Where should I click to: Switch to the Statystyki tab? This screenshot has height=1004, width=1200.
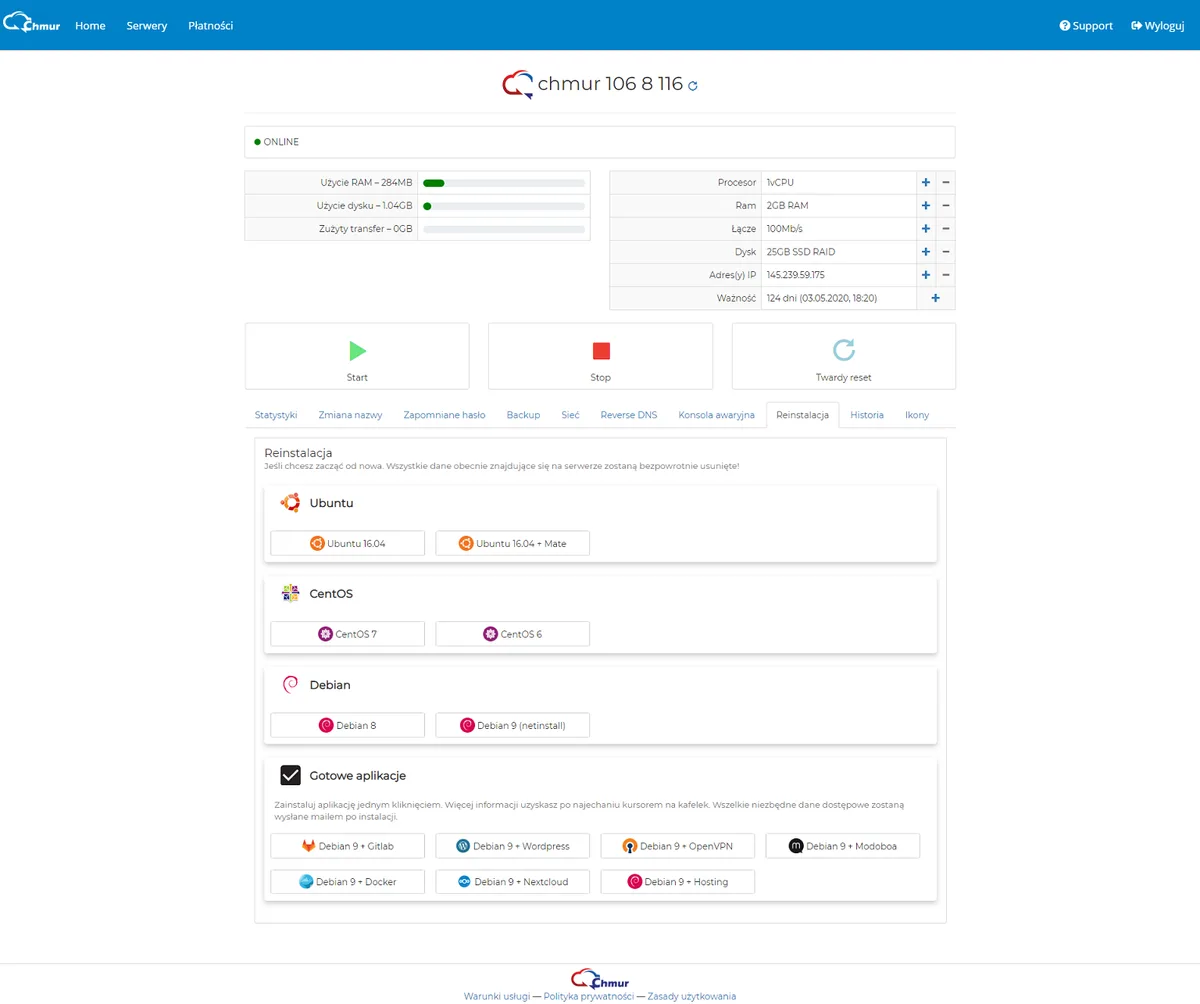tap(276, 415)
